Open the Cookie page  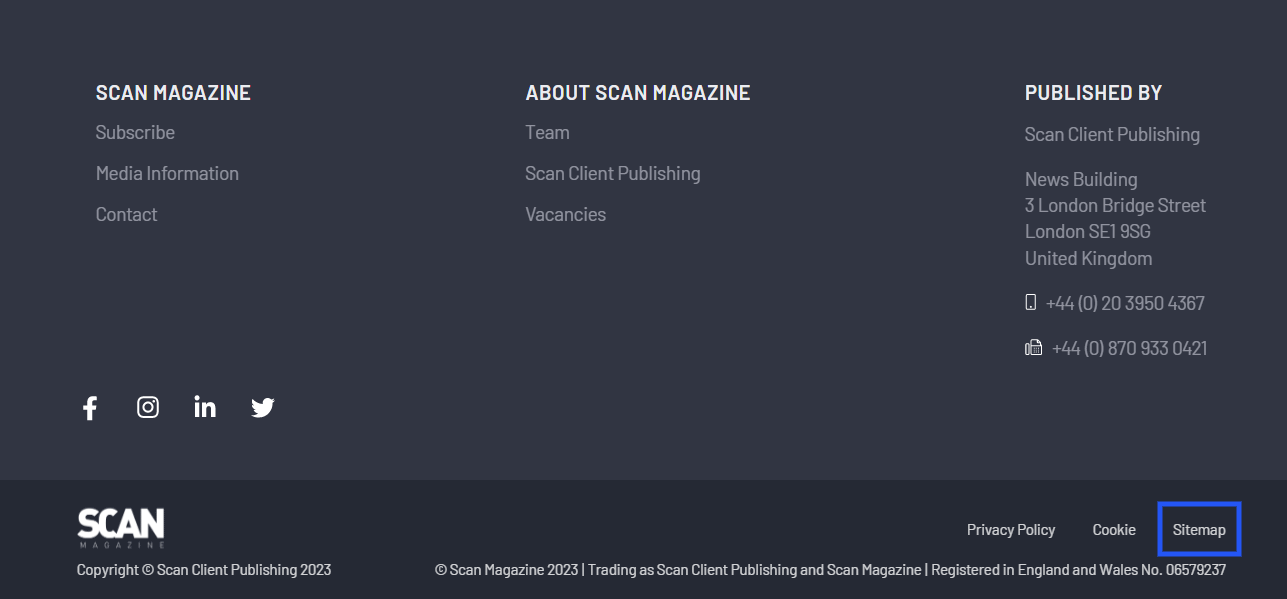1113,529
